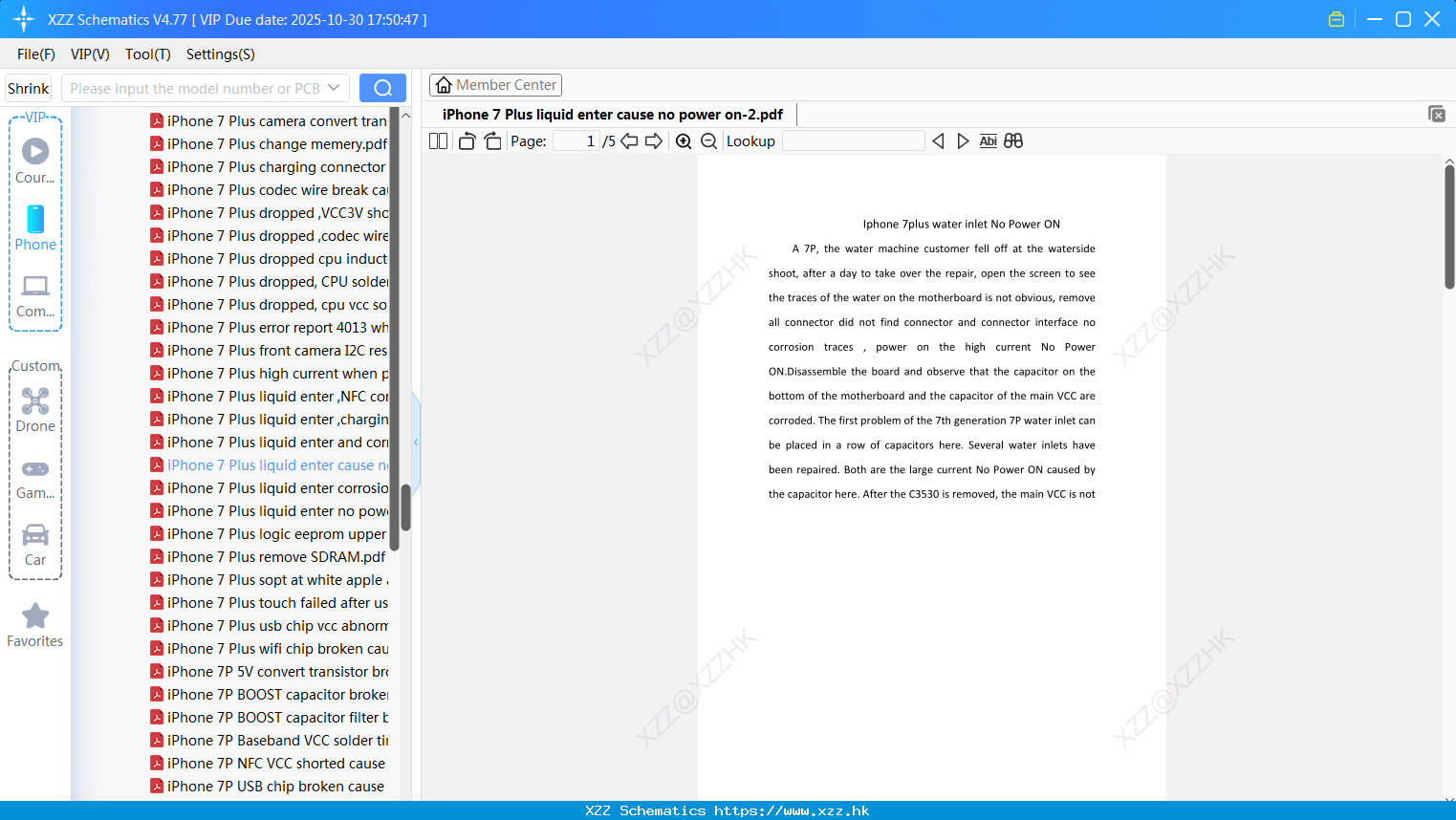Select the Computer category icon

pos(35,295)
